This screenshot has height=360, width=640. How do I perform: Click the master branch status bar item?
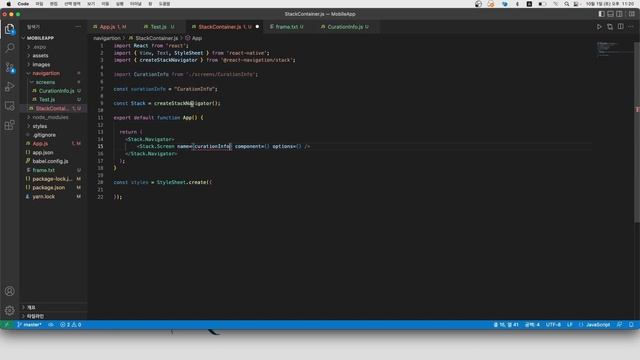[x=29, y=324]
